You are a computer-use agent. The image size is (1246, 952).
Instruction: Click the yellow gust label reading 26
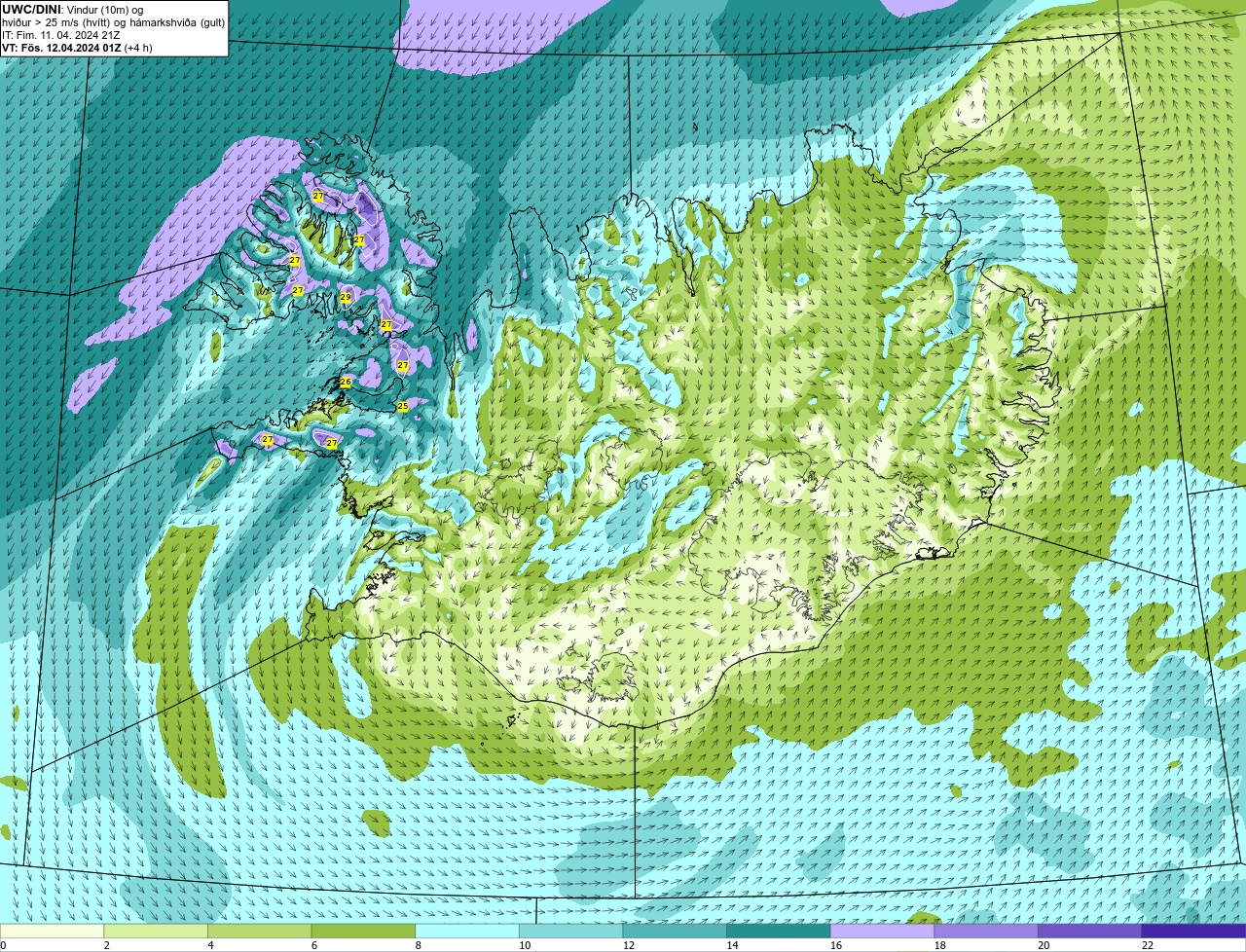[x=345, y=383]
